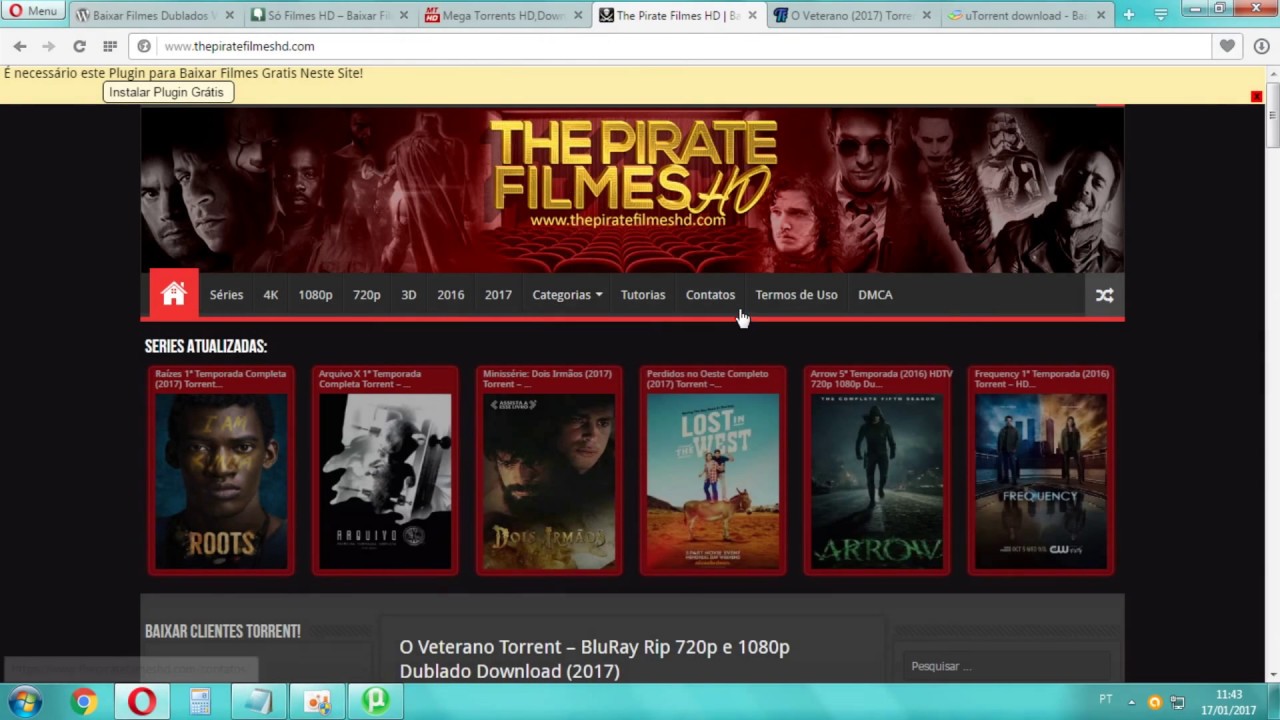This screenshot has height=720, width=1280.
Task: Go to site home via house icon
Action: point(174,294)
